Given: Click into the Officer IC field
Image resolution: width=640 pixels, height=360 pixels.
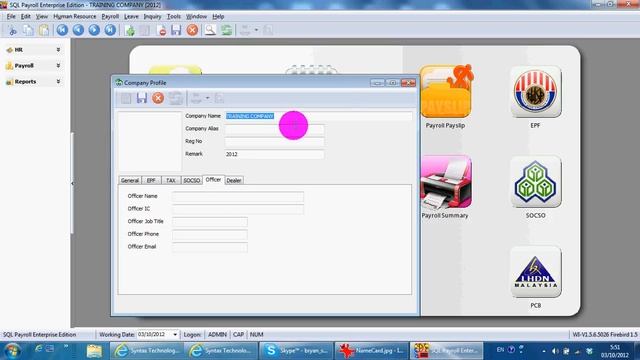Looking at the screenshot, I should [238, 209].
